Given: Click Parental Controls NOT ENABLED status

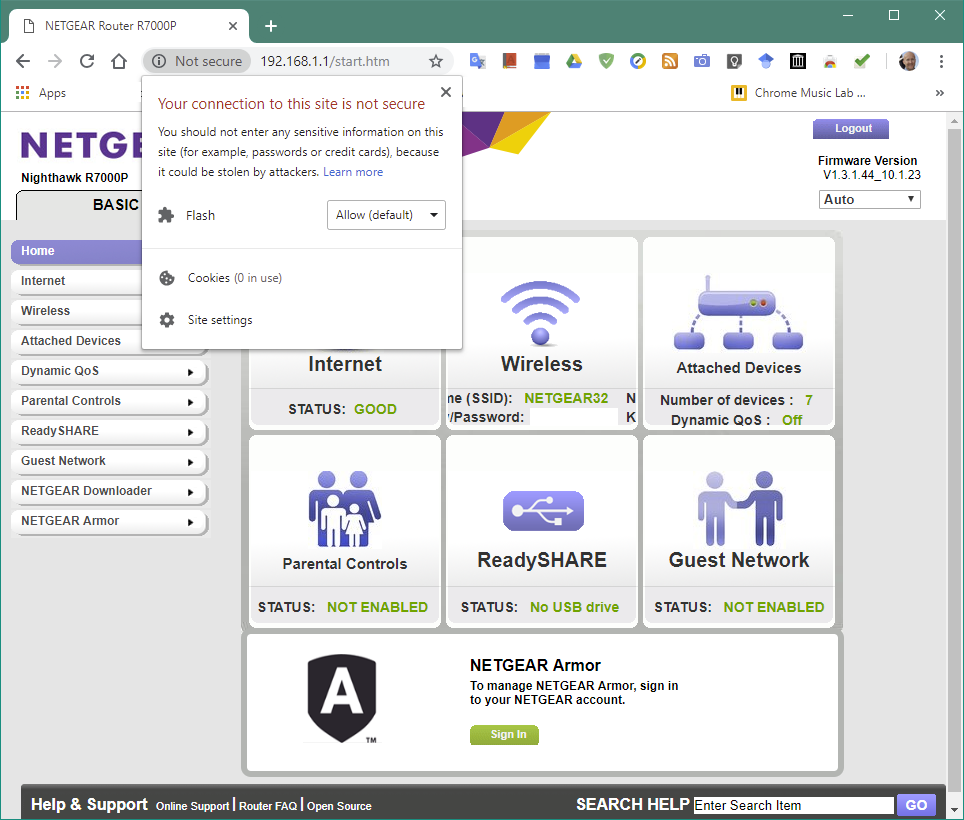Looking at the screenshot, I should 377,607.
